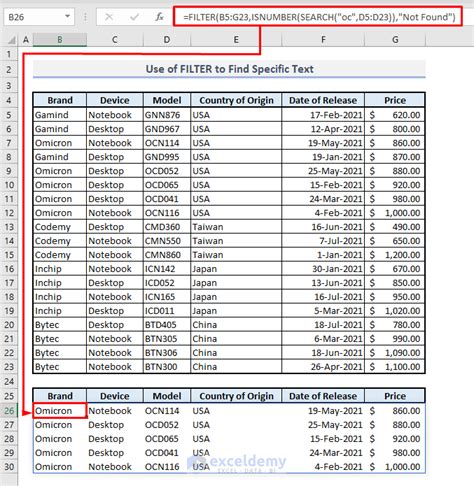
Task: Select column D header
Action: (167, 40)
